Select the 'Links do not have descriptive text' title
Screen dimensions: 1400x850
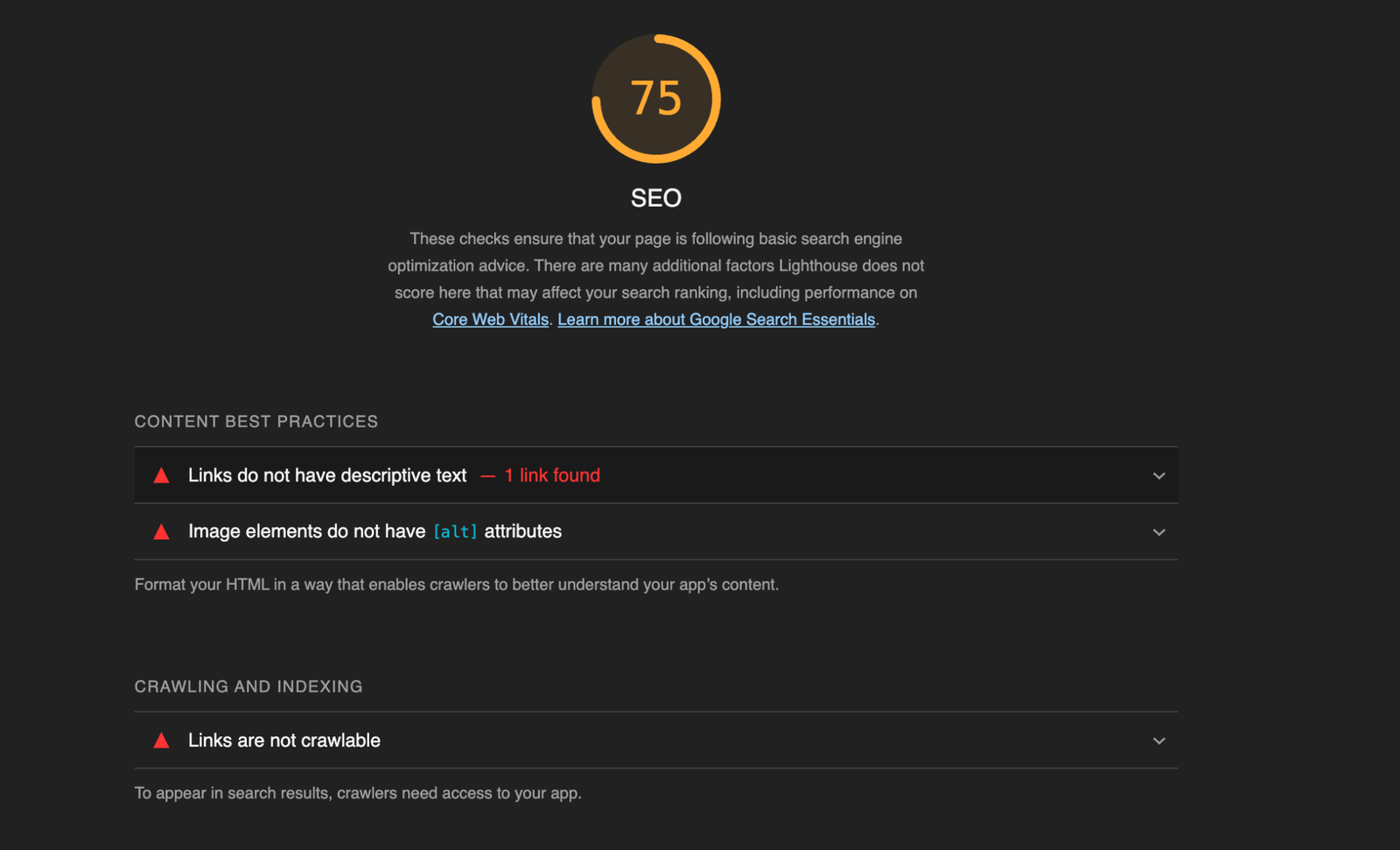(327, 475)
